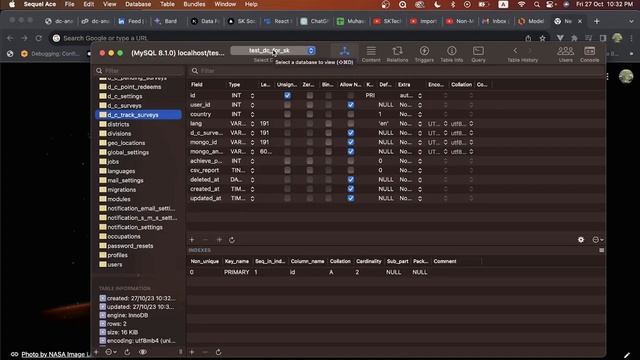Open Type dropdown for id field
This screenshot has width=640, height=360.
pos(252,96)
